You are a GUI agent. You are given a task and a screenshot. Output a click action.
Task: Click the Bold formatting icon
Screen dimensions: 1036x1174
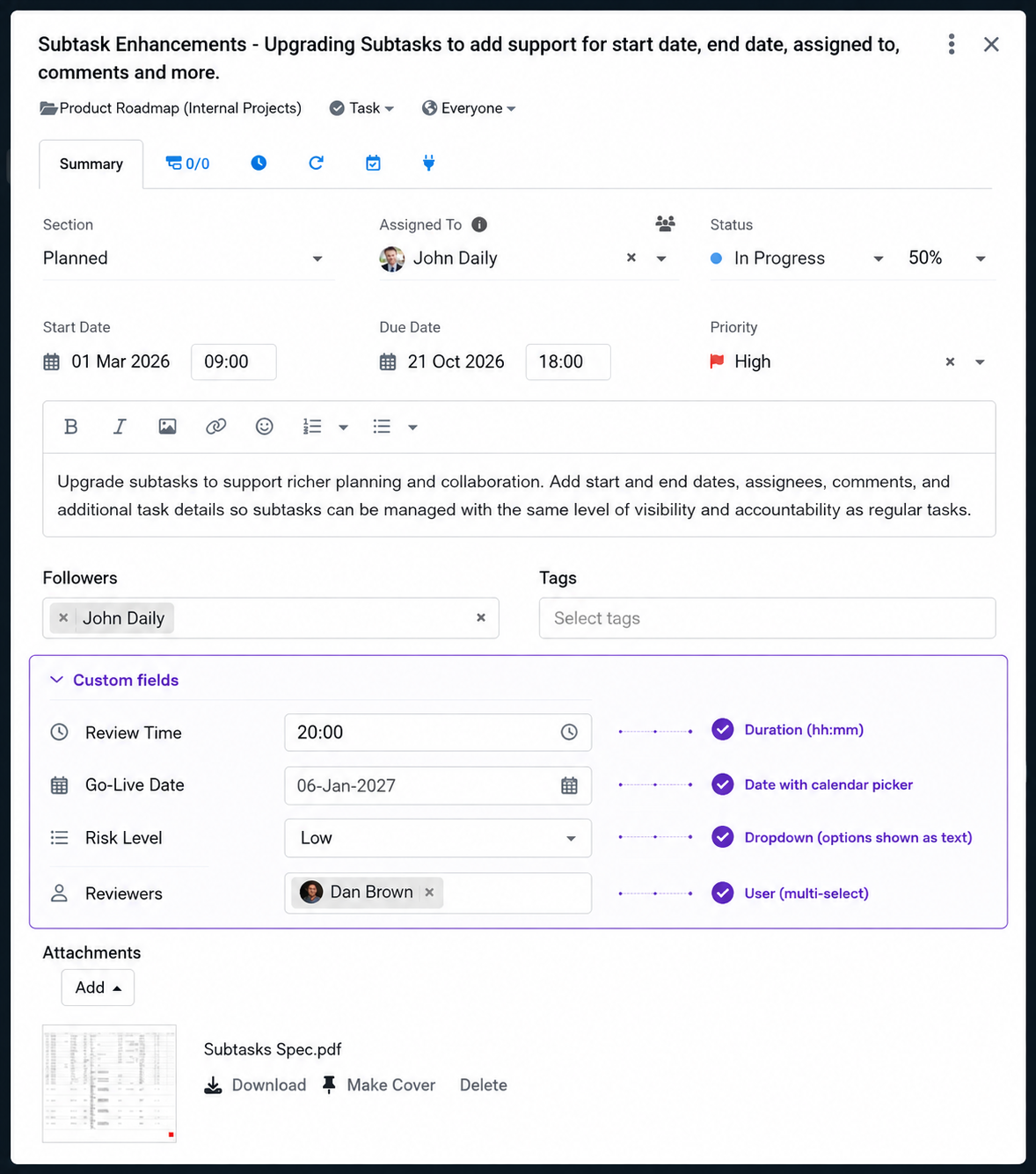click(x=71, y=427)
